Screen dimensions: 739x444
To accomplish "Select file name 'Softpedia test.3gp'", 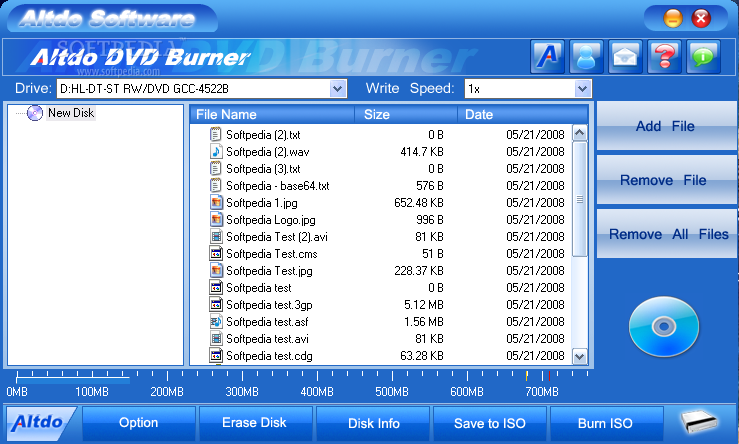I will point(269,304).
